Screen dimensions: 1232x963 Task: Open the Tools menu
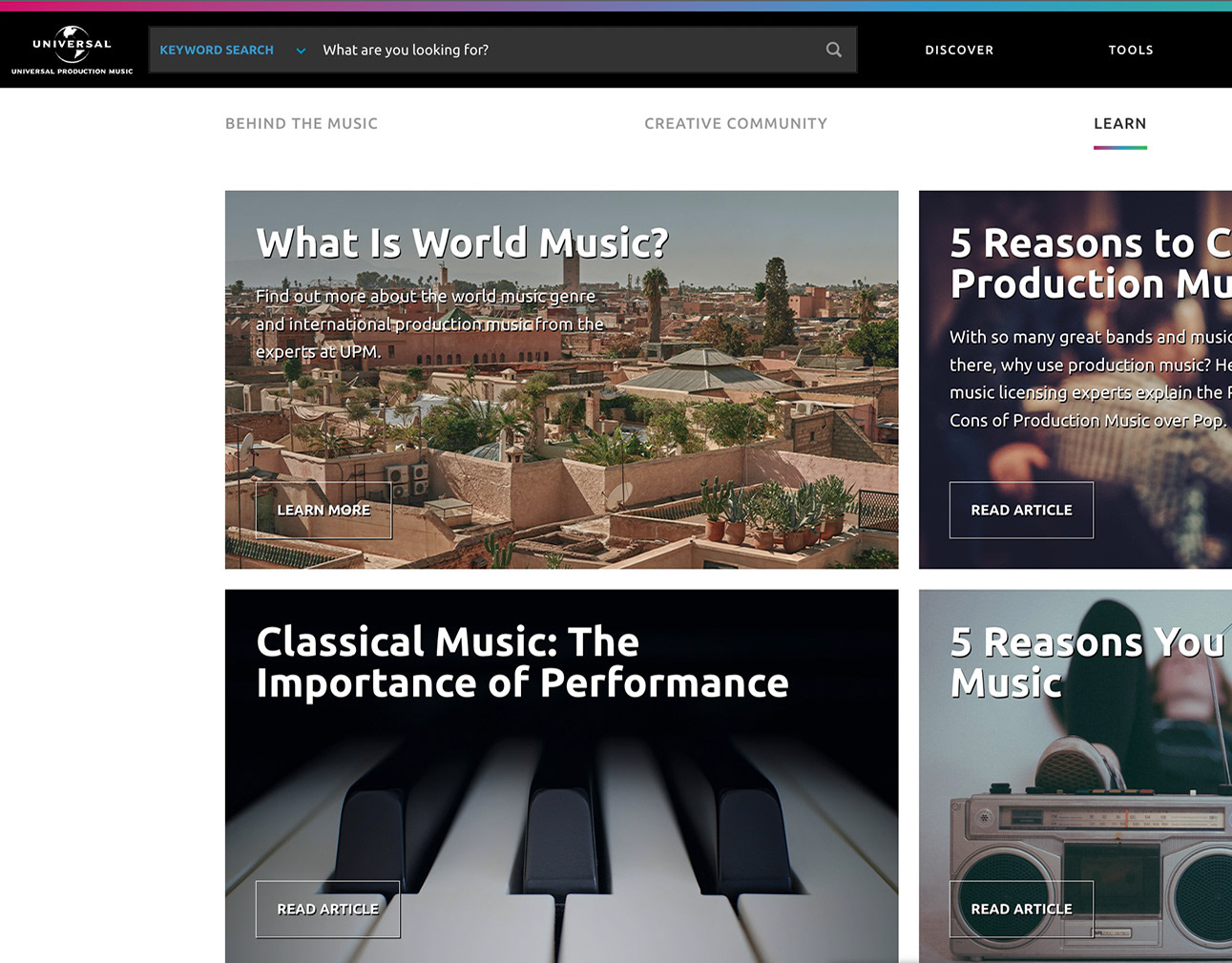[x=1131, y=50]
